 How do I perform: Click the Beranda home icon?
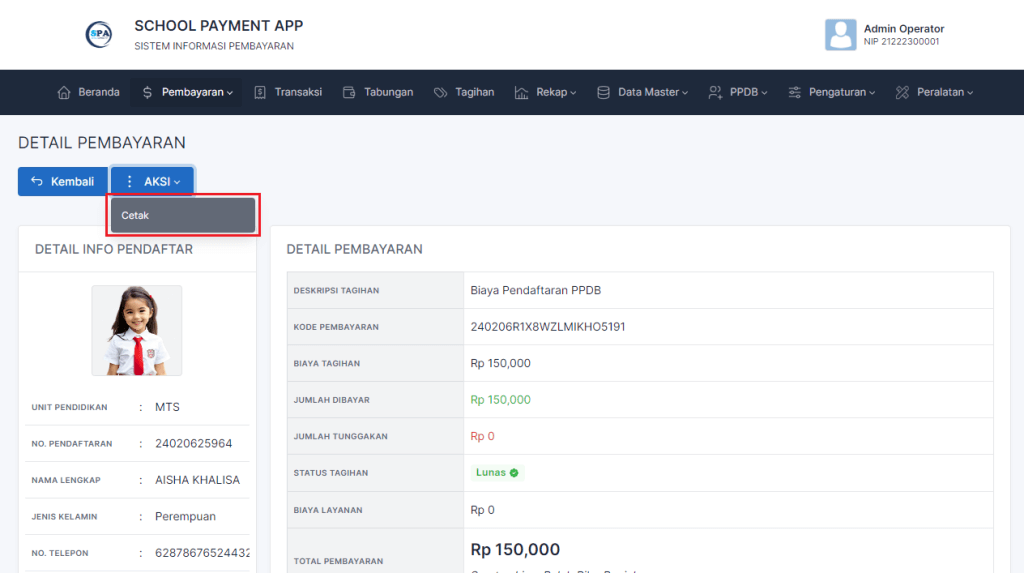[x=65, y=92]
